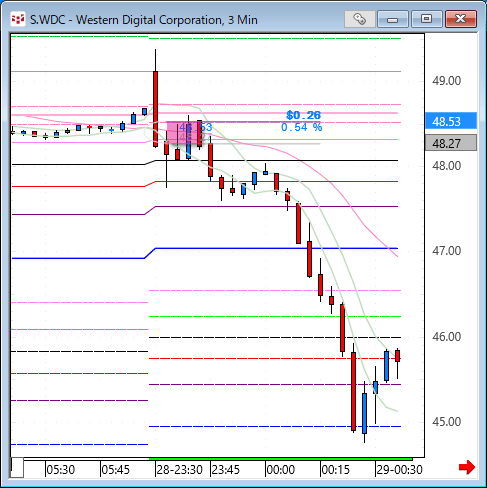487x488 pixels.
Task: Click the 47.00 price axis label
Action: click(446, 251)
